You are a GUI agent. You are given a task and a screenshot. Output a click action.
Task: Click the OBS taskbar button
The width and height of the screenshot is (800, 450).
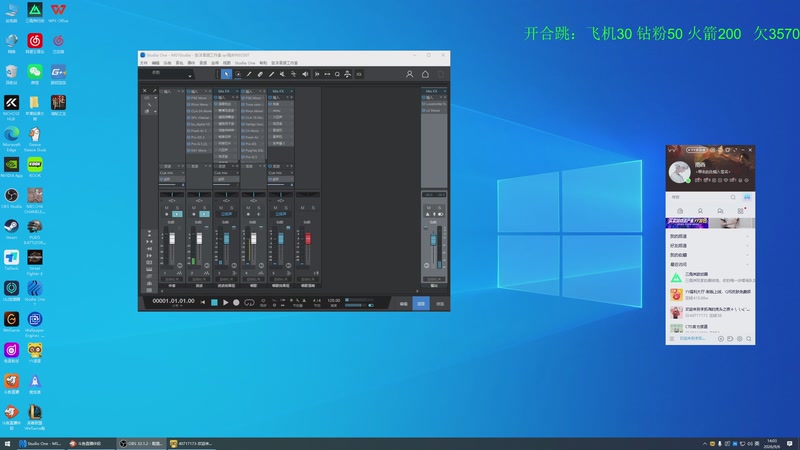pyautogui.click(x=141, y=444)
